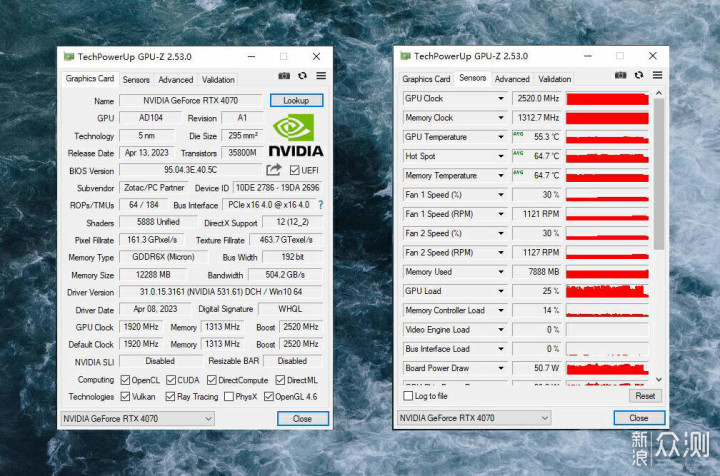Click the 7888 MB Memory Used value

pos(537,272)
